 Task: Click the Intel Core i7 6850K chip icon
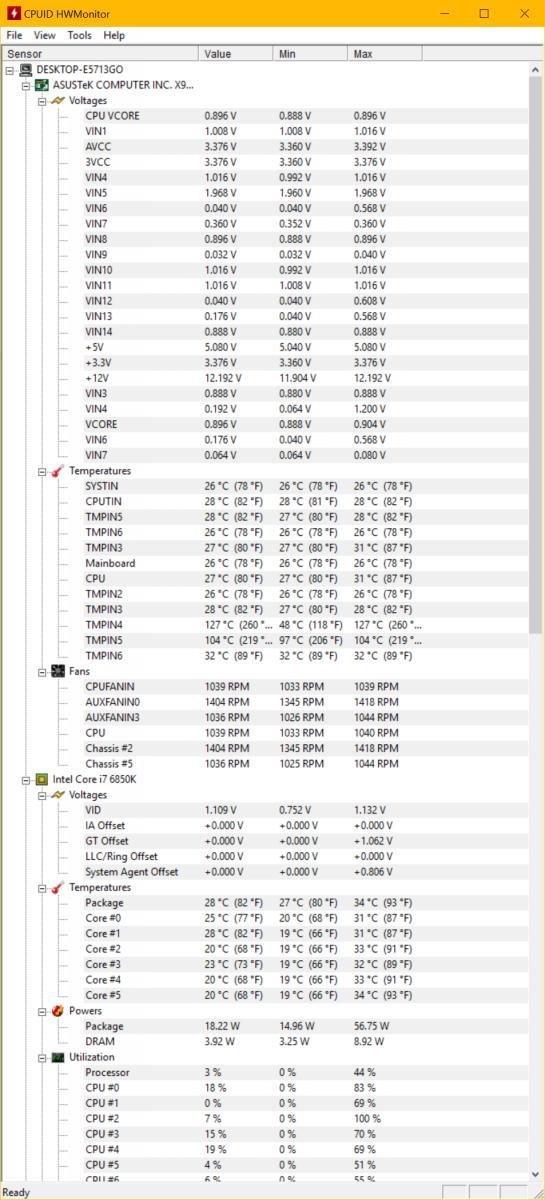tap(42, 780)
